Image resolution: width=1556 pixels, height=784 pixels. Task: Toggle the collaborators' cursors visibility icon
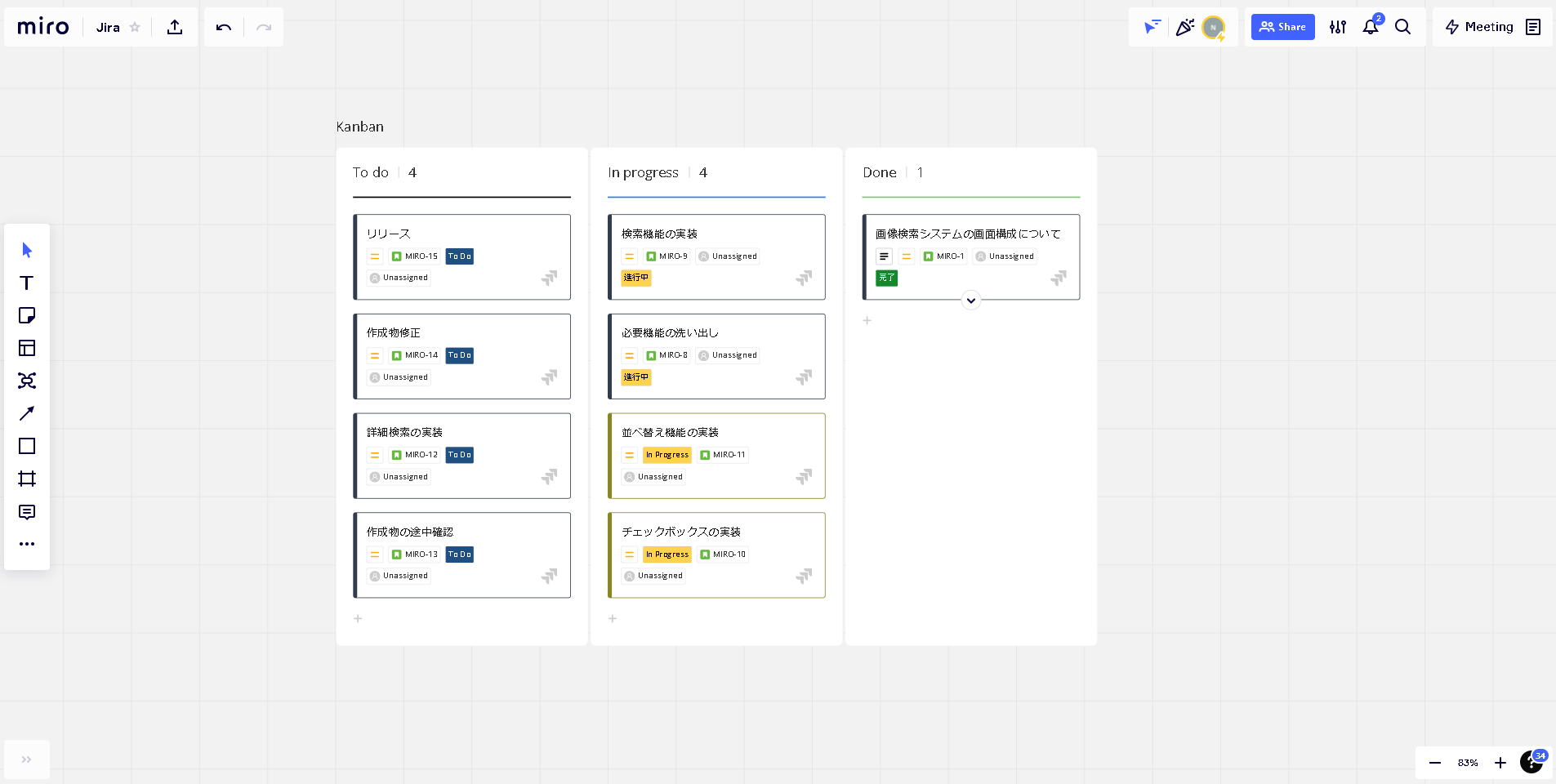[x=1152, y=27]
